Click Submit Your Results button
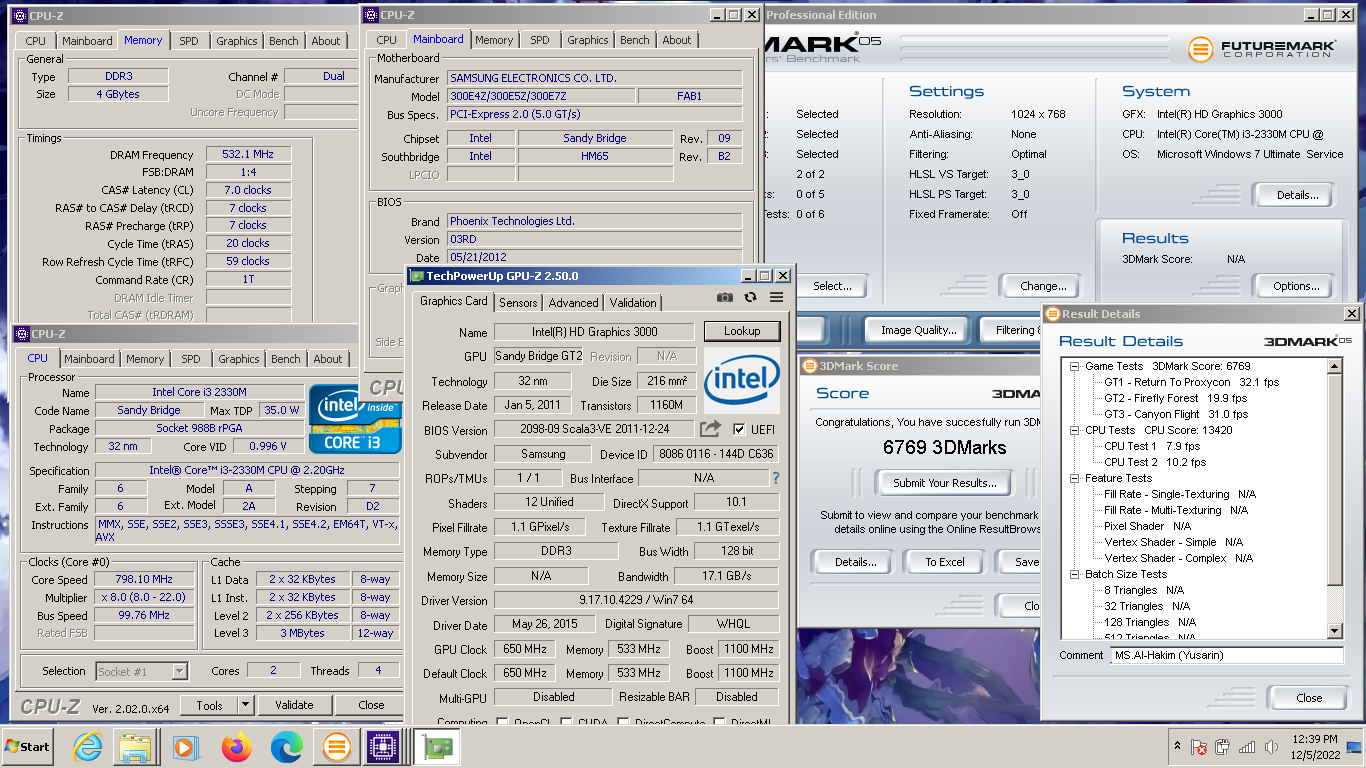 coord(945,483)
